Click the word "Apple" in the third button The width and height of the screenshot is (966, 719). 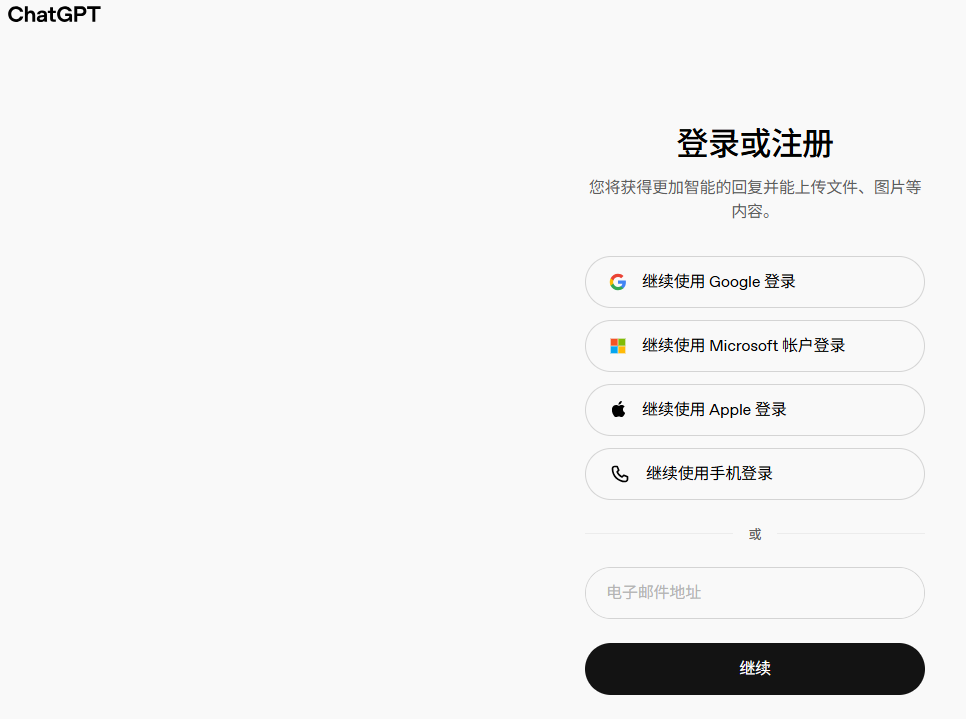(x=730, y=410)
